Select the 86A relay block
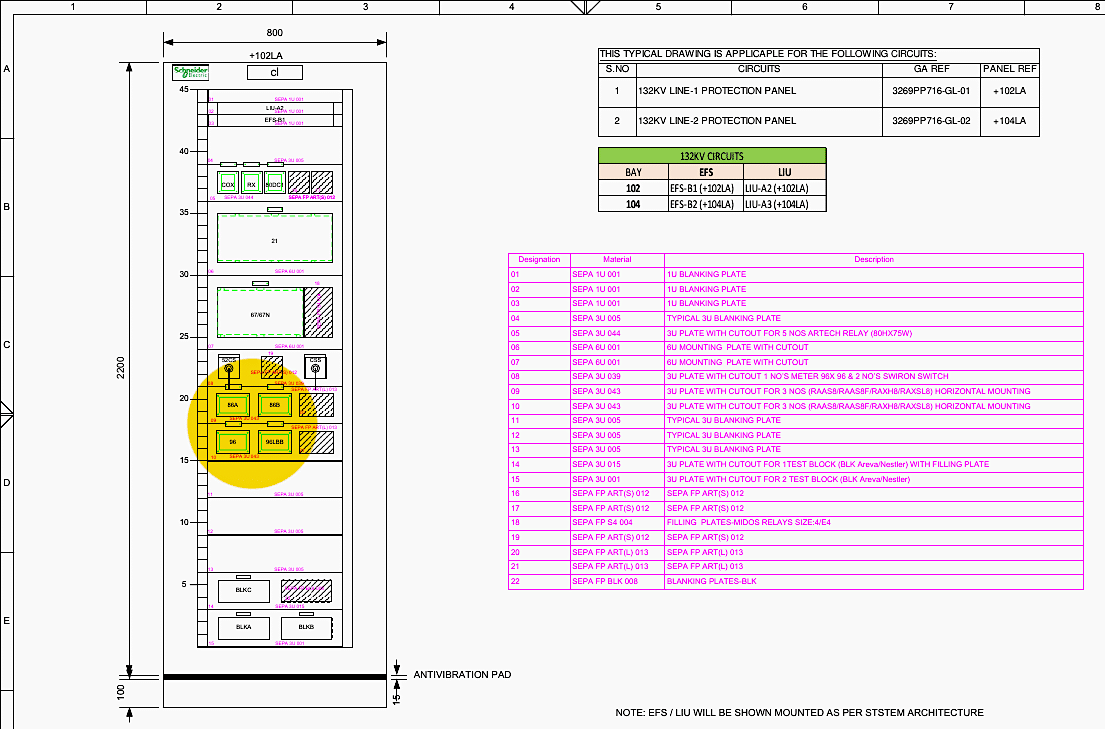This screenshot has height=729, width=1105. coord(233,405)
